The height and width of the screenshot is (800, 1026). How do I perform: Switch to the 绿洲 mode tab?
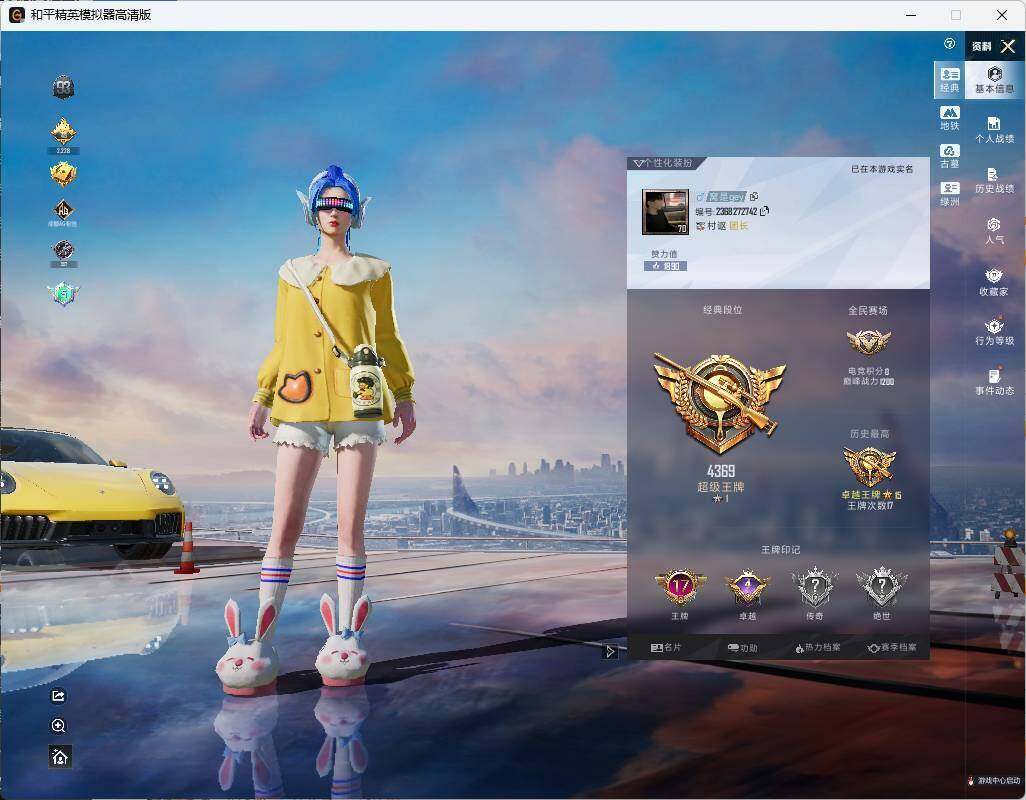[949, 194]
